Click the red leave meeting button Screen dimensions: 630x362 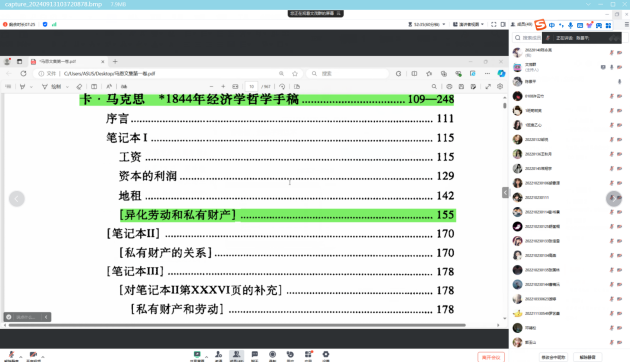[x=491, y=357]
